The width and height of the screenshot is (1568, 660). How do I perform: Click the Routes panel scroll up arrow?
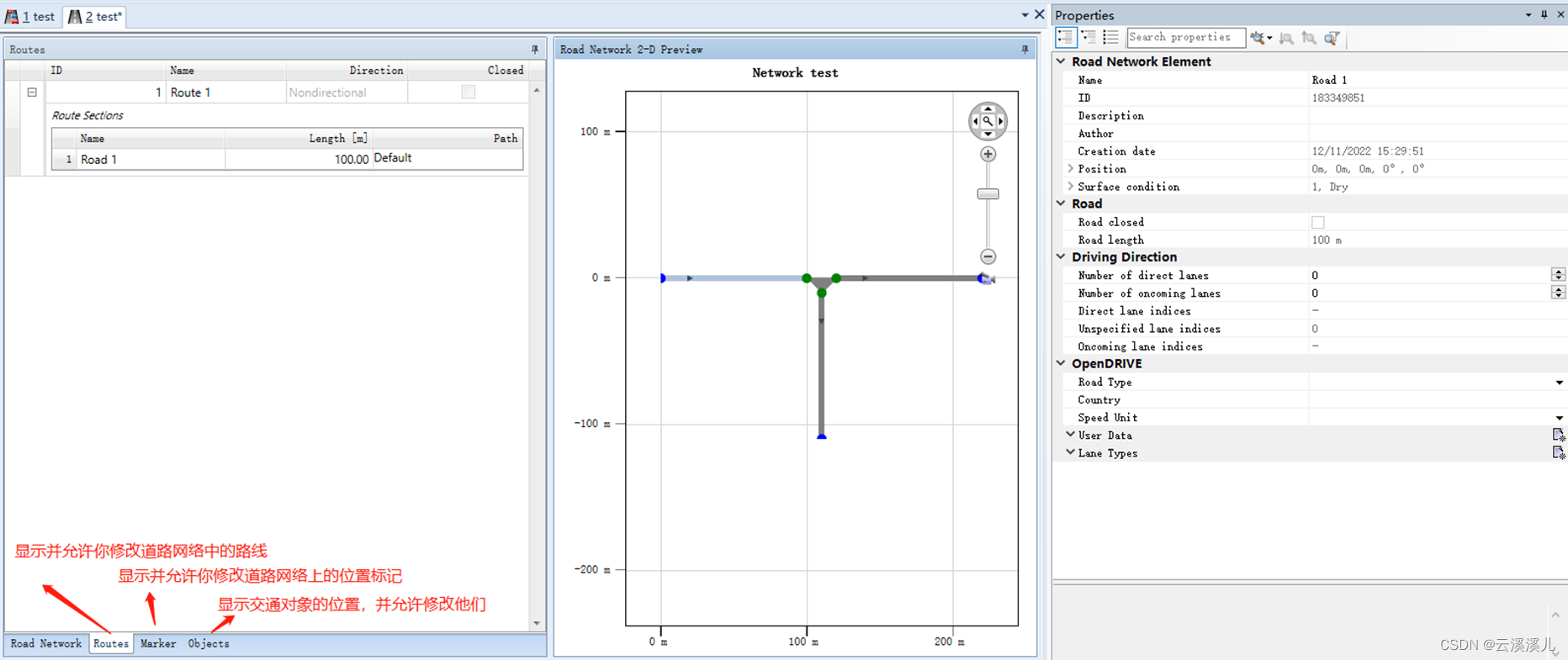coord(537,89)
